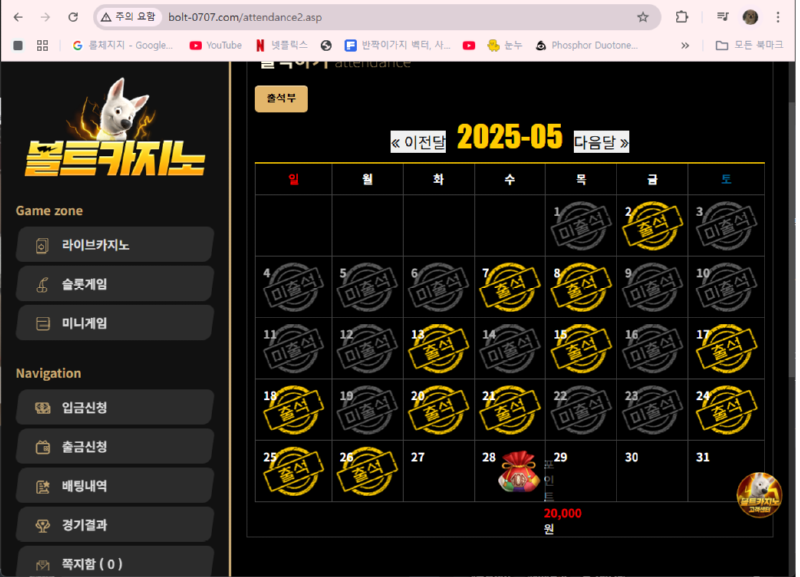Click the address bar URL
The height and width of the screenshot is (577, 800).
[245, 17]
